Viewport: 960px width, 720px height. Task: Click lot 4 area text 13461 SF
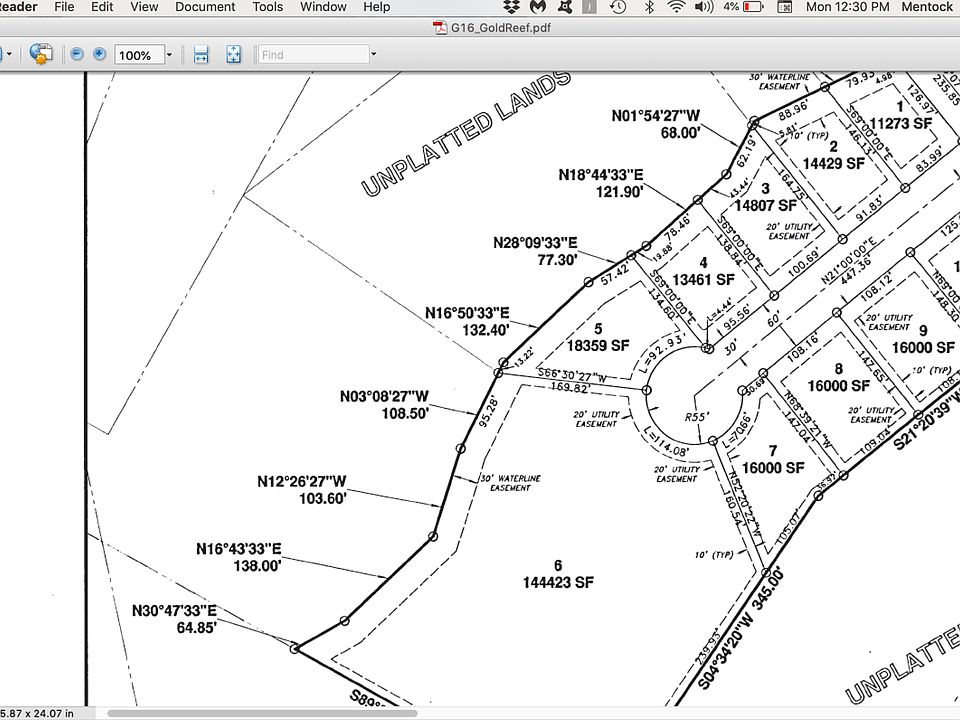click(703, 280)
